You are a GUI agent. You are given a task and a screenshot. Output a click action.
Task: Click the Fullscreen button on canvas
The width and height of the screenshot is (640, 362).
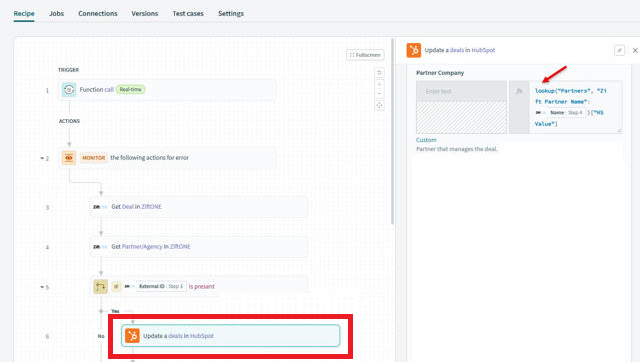(365, 55)
